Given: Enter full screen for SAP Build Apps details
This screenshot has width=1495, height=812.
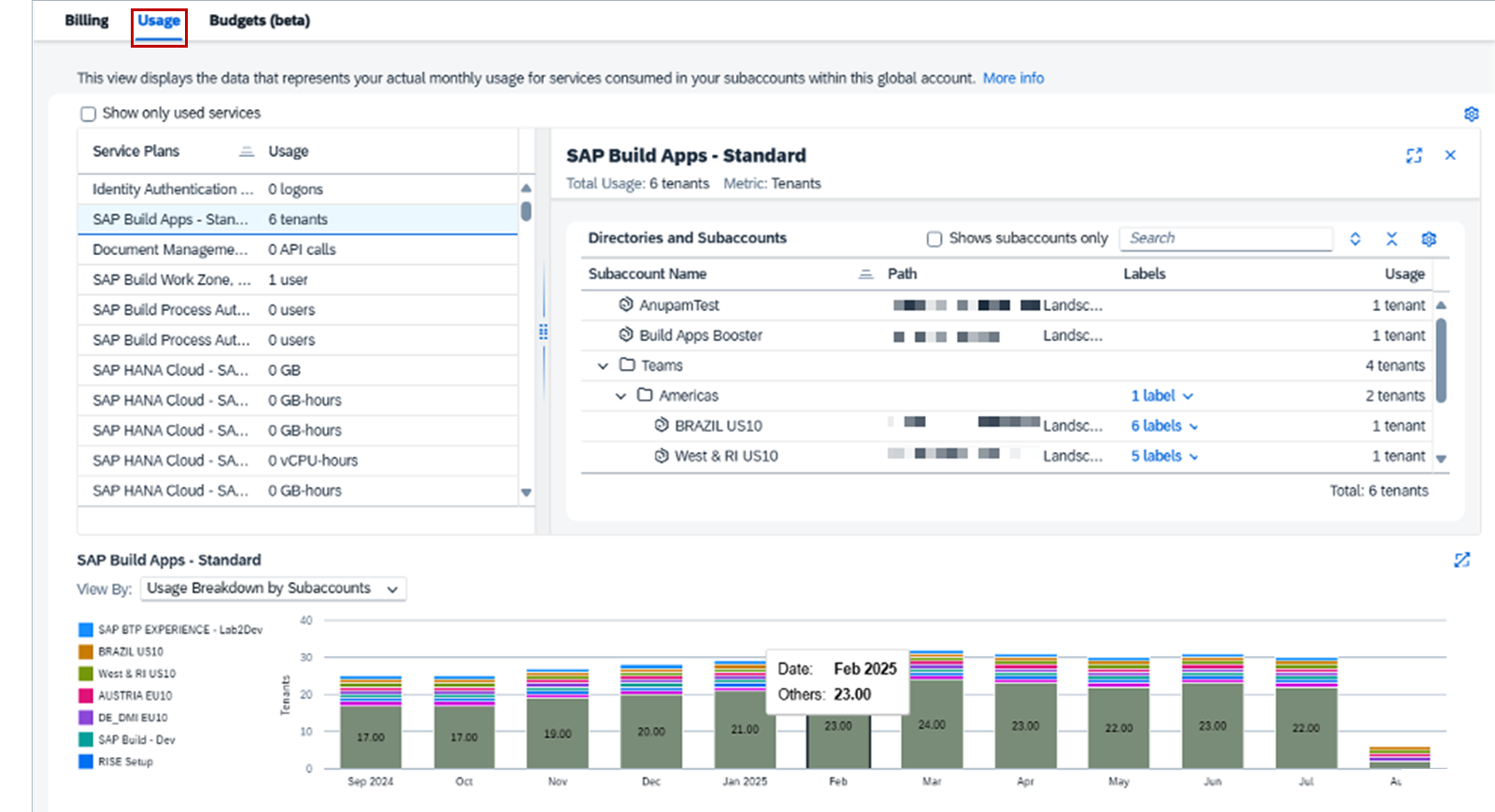Looking at the screenshot, I should click(1414, 155).
